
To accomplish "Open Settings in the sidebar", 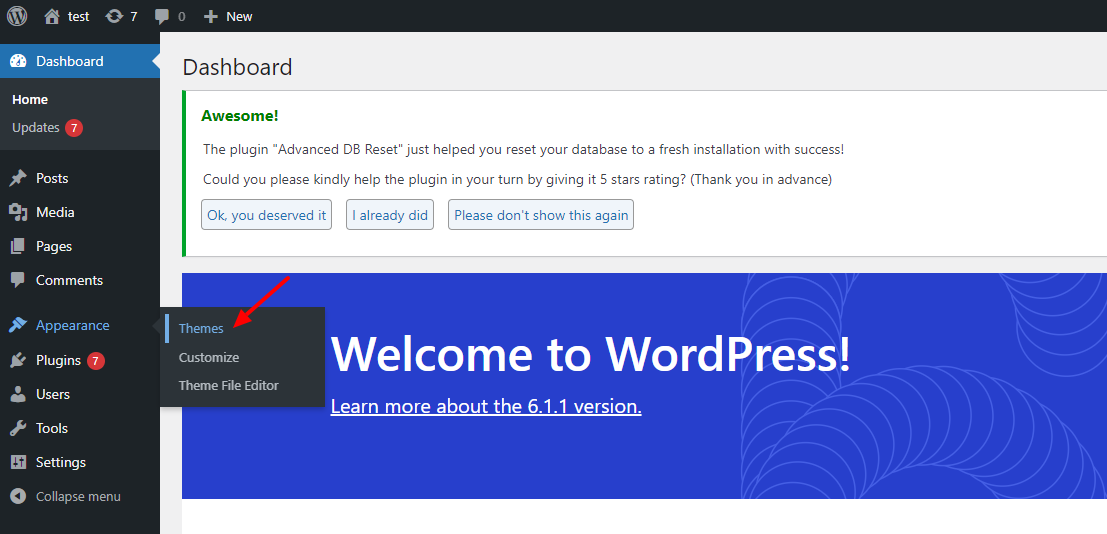I will [x=61, y=462].
